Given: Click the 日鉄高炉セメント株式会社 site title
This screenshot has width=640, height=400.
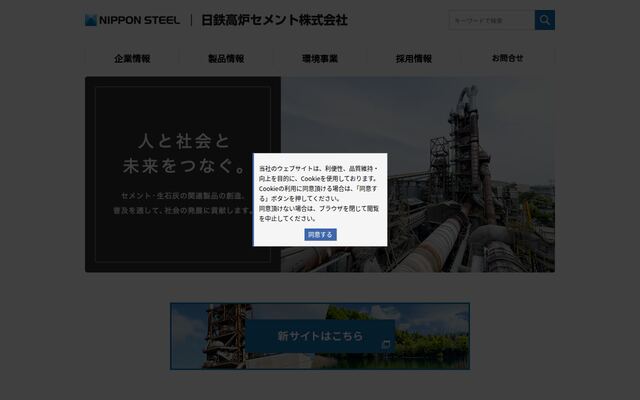Looking at the screenshot, I should click(x=274, y=20).
